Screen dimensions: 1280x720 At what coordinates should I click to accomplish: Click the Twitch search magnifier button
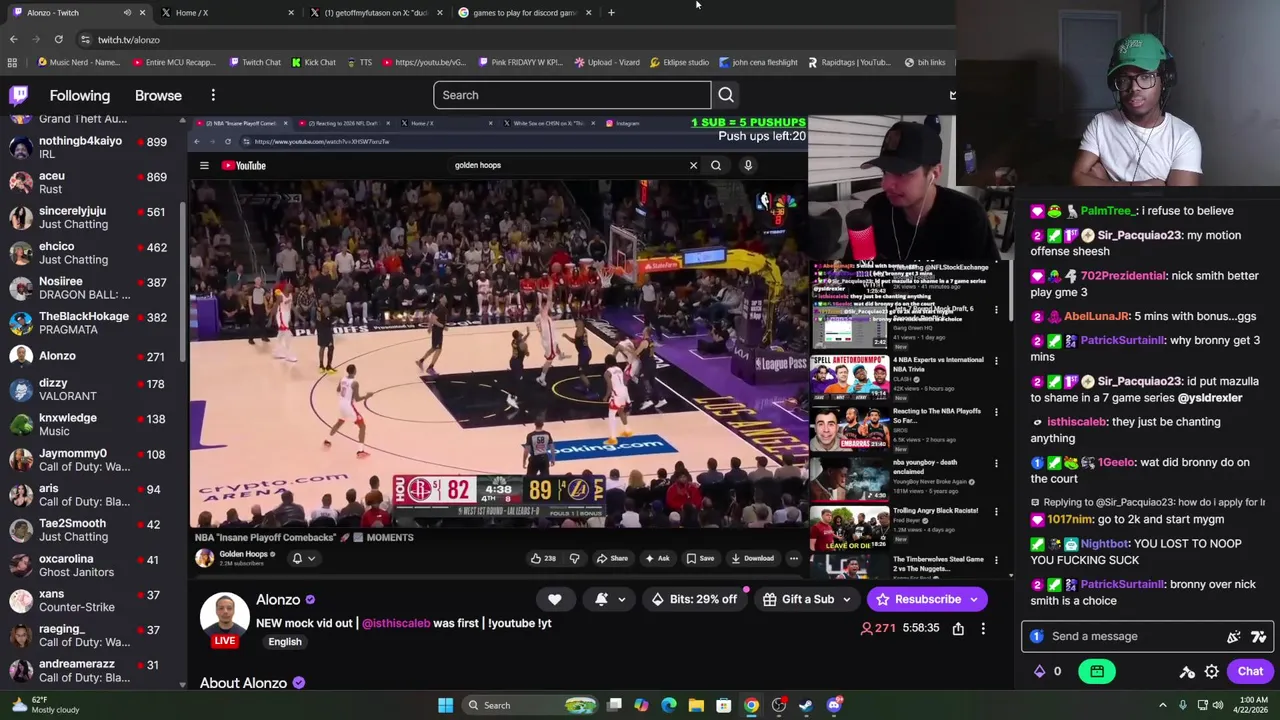tap(726, 95)
